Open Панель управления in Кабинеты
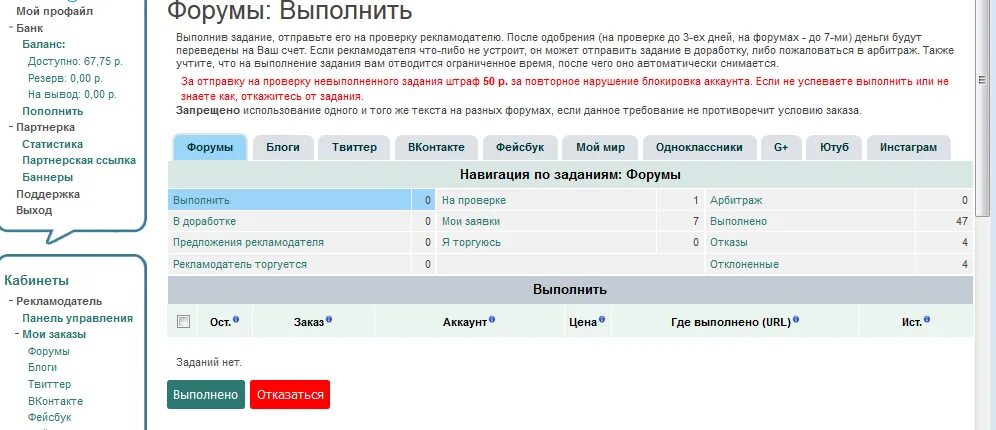The image size is (996, 430). coord(77,318)
